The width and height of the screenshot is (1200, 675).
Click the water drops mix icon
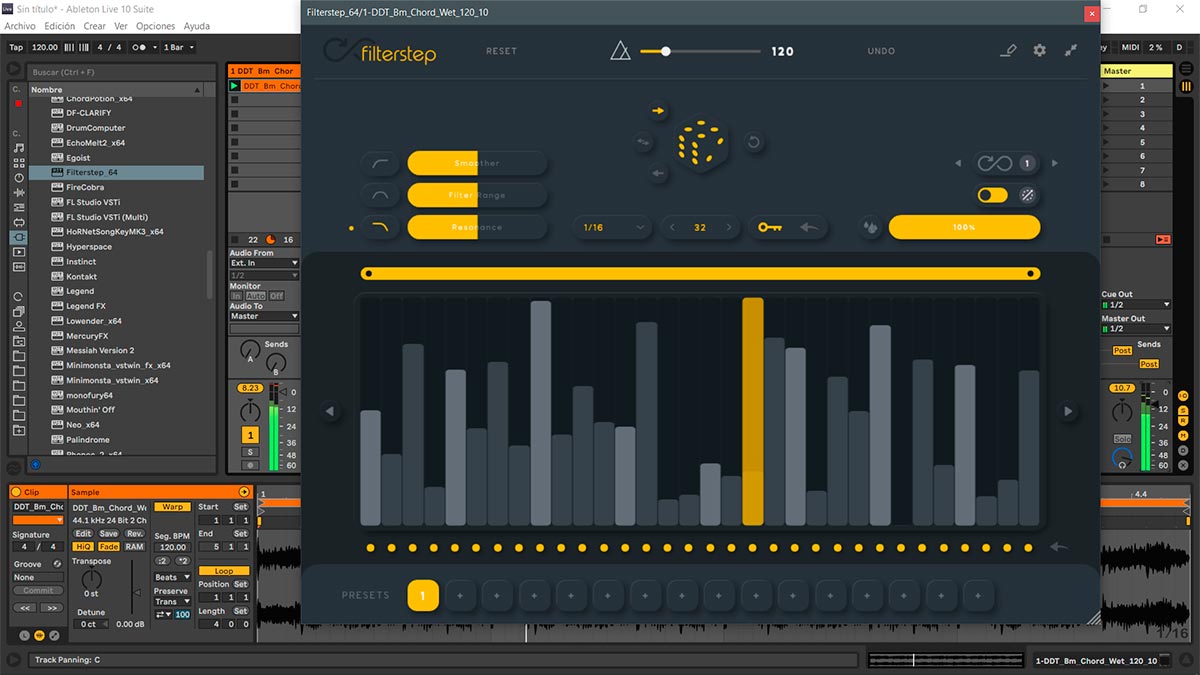click(870, 227)
